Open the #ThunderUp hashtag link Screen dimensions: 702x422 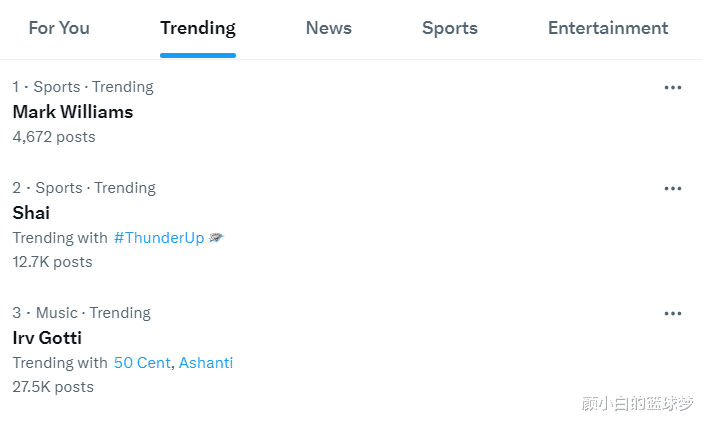coord(159,238)
